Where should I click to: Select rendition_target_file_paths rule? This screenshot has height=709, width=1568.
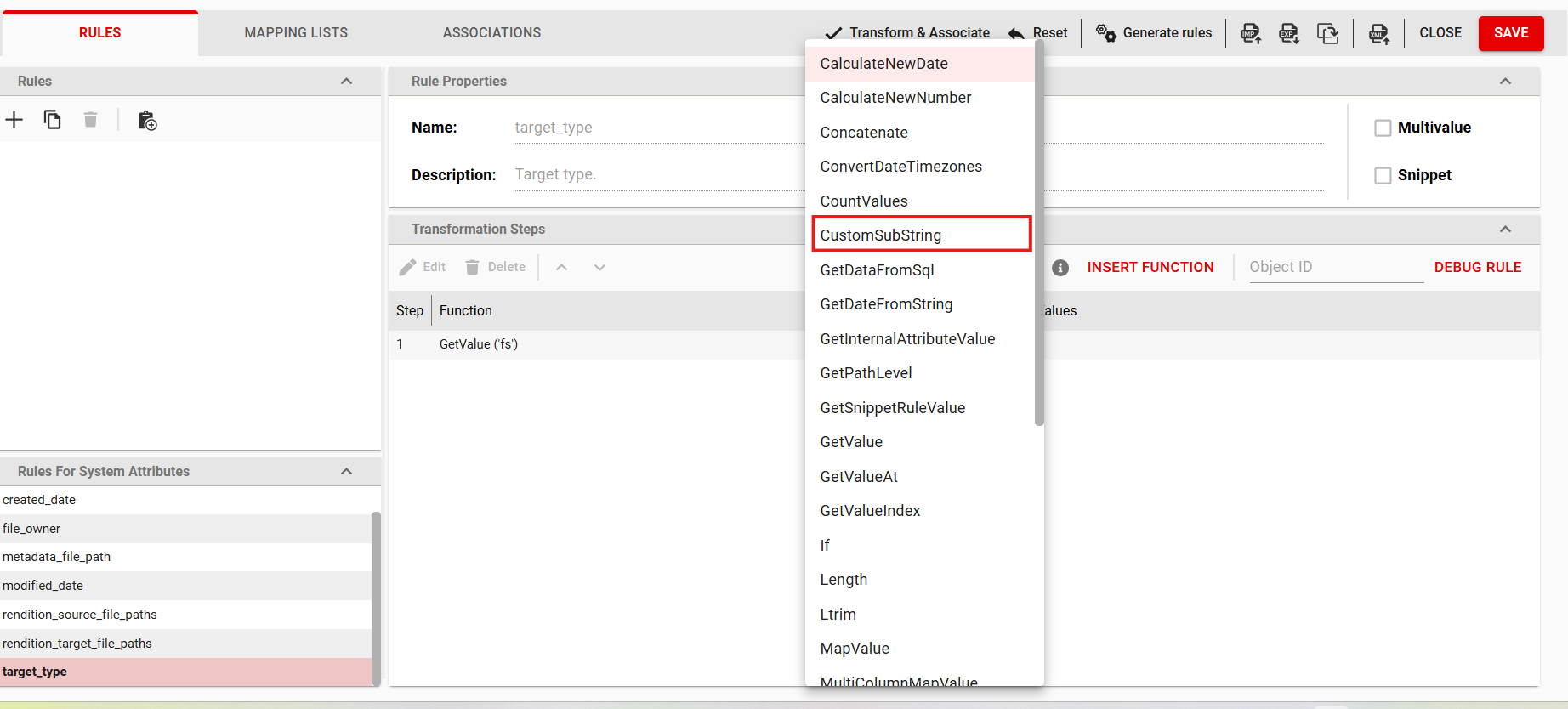pos(185,644)
